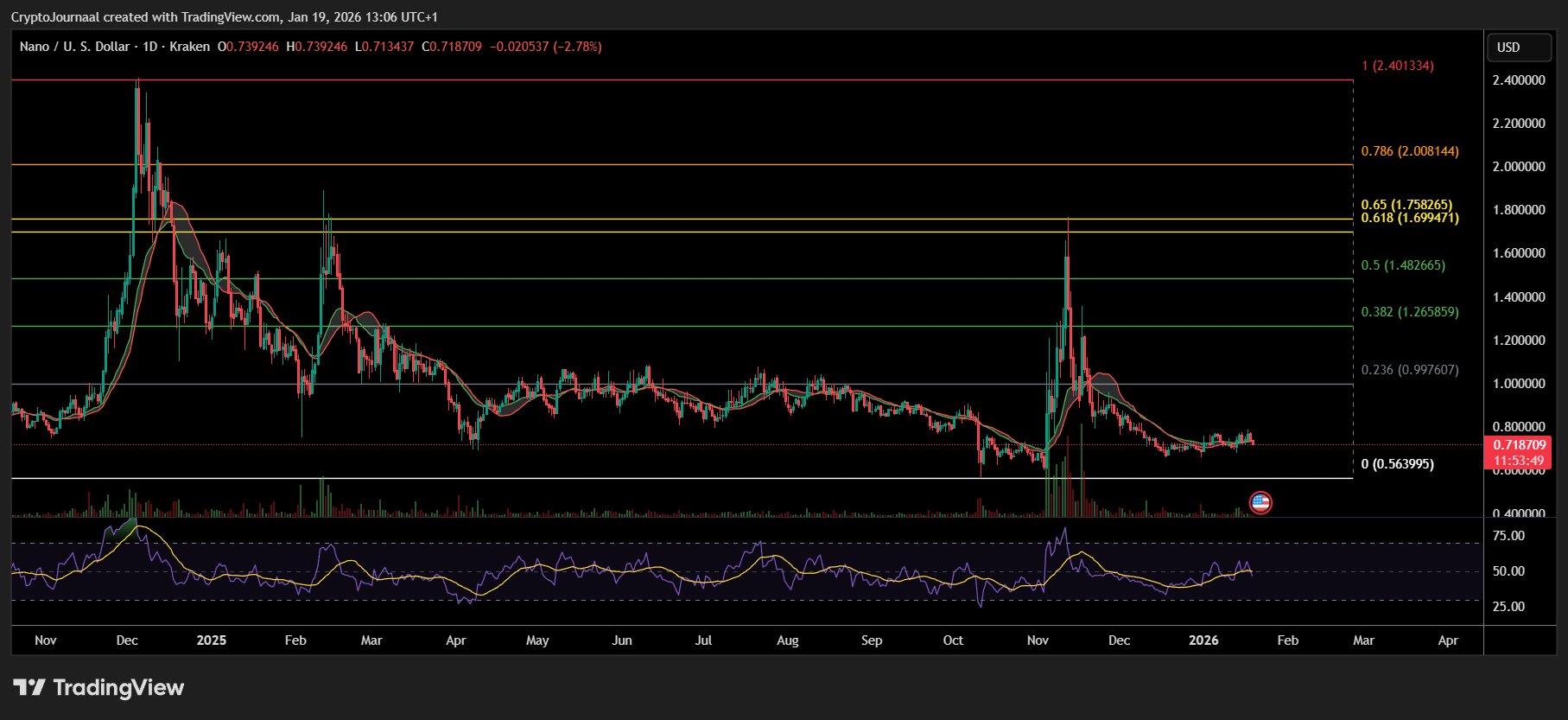
Task: Click the RSI 25.00 scale label
Action: click(1508, 607)
